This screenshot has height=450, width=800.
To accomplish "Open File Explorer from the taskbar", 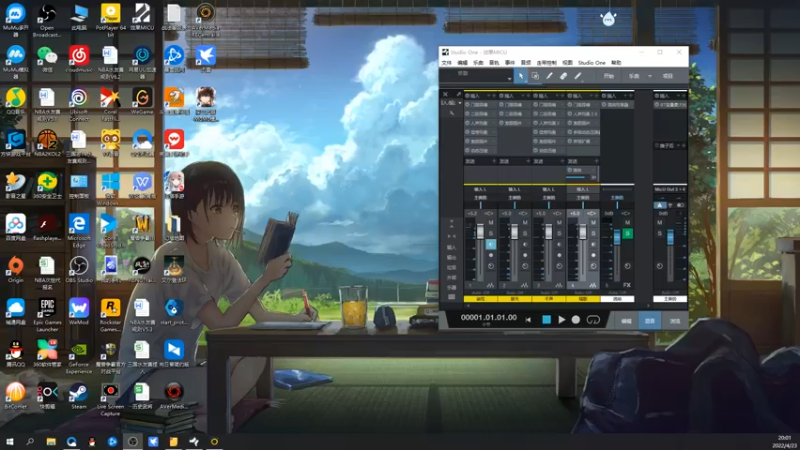I will 51,441.
